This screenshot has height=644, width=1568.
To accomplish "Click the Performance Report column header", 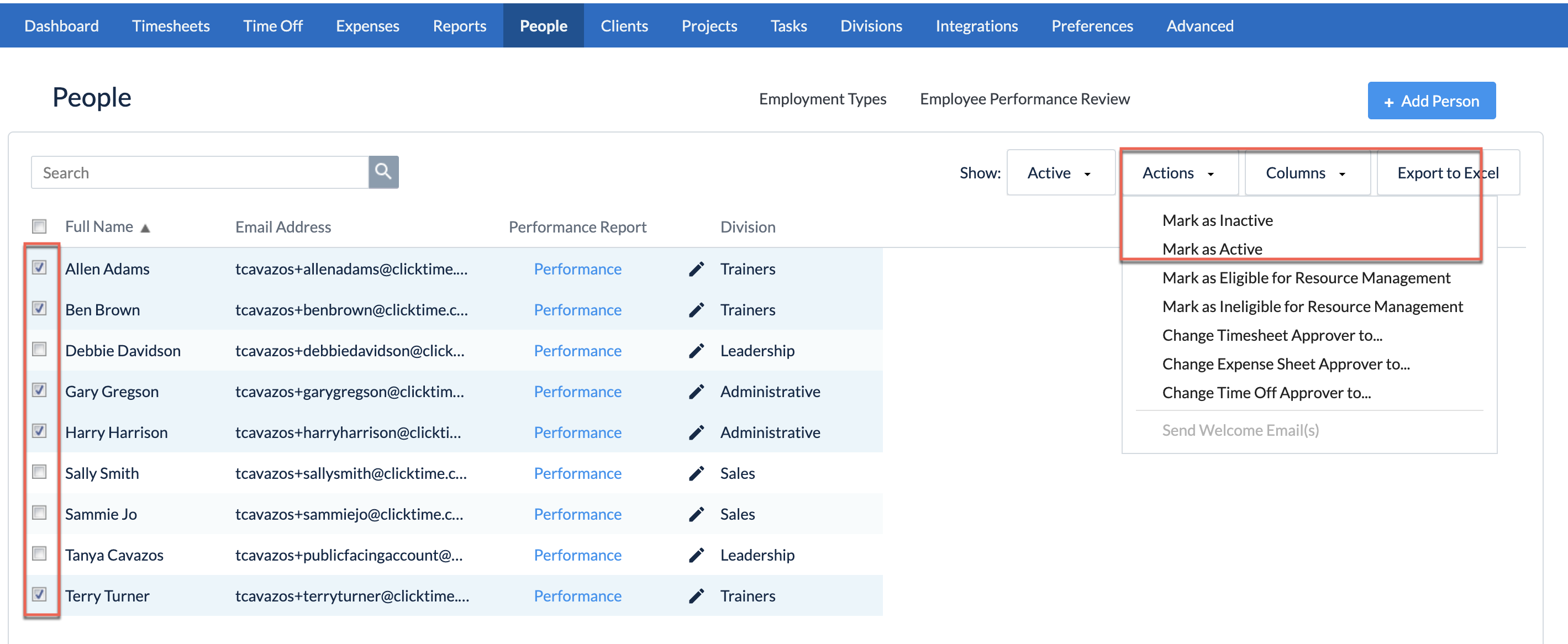I will click(x=577, y=227).
